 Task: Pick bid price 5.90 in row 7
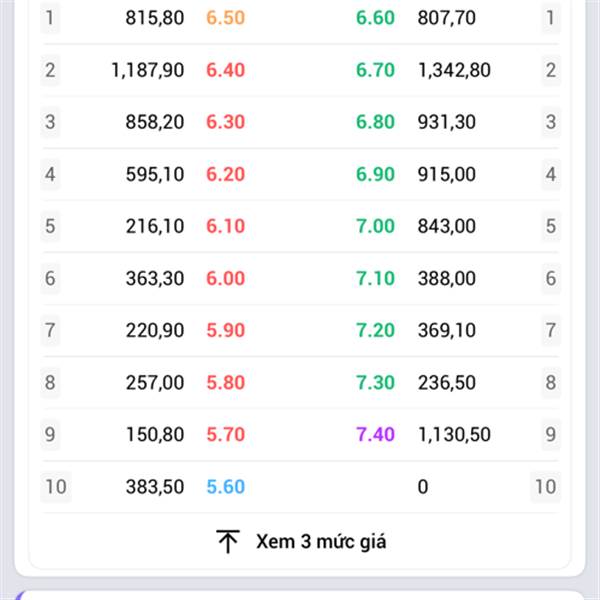[225, 330]
